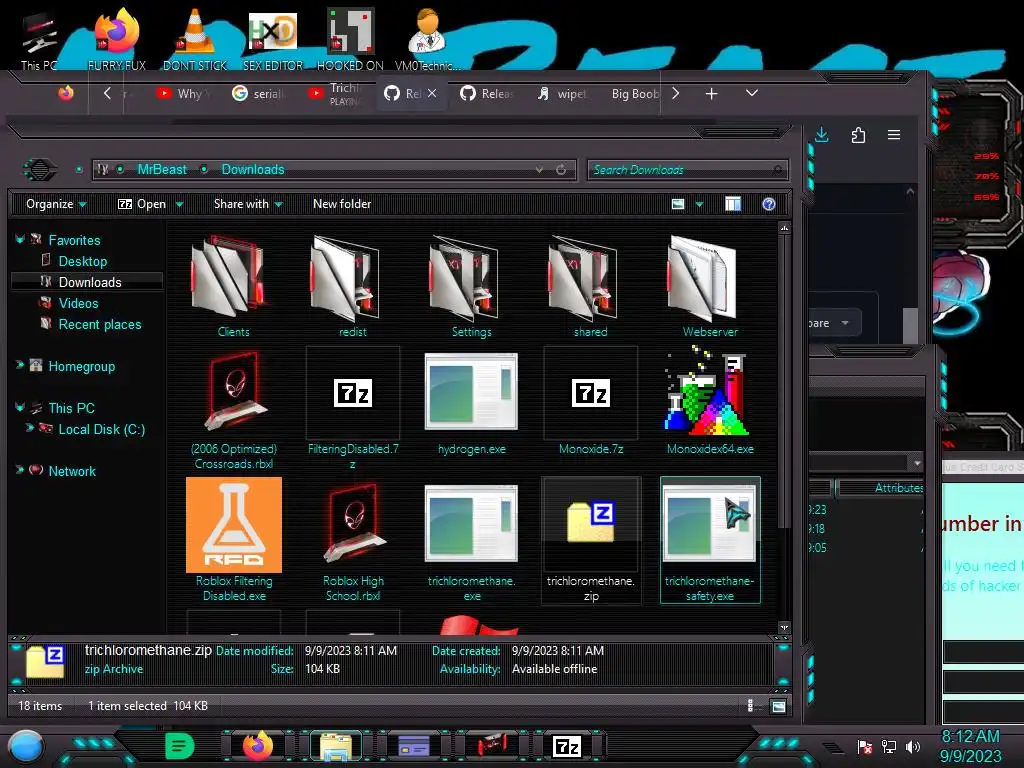Screen dimensions: 1024x768
Task: Click the Open toolbar button
Action: (142, 204)
